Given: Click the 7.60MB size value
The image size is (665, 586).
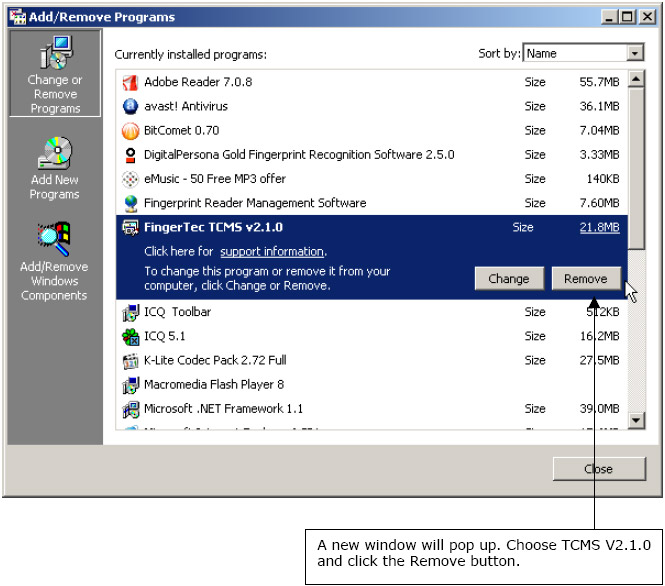Looking at the screenshot, I should 599,203.
